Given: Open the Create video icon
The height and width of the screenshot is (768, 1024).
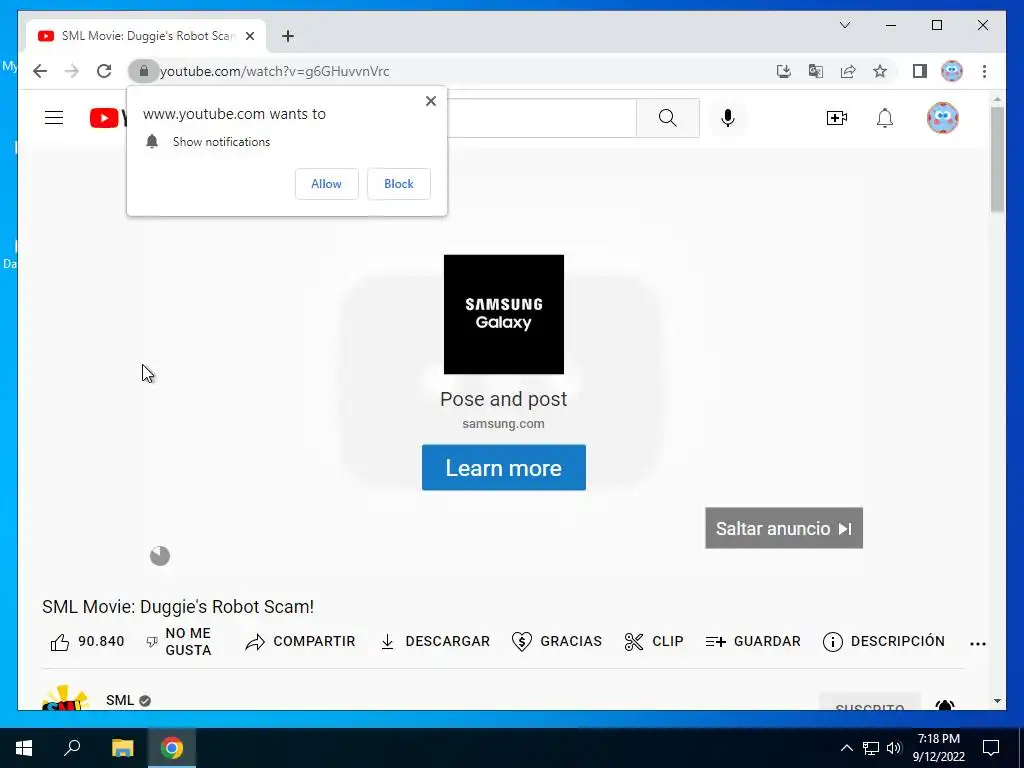Looking at the screenshot, I should coord(837,118).
